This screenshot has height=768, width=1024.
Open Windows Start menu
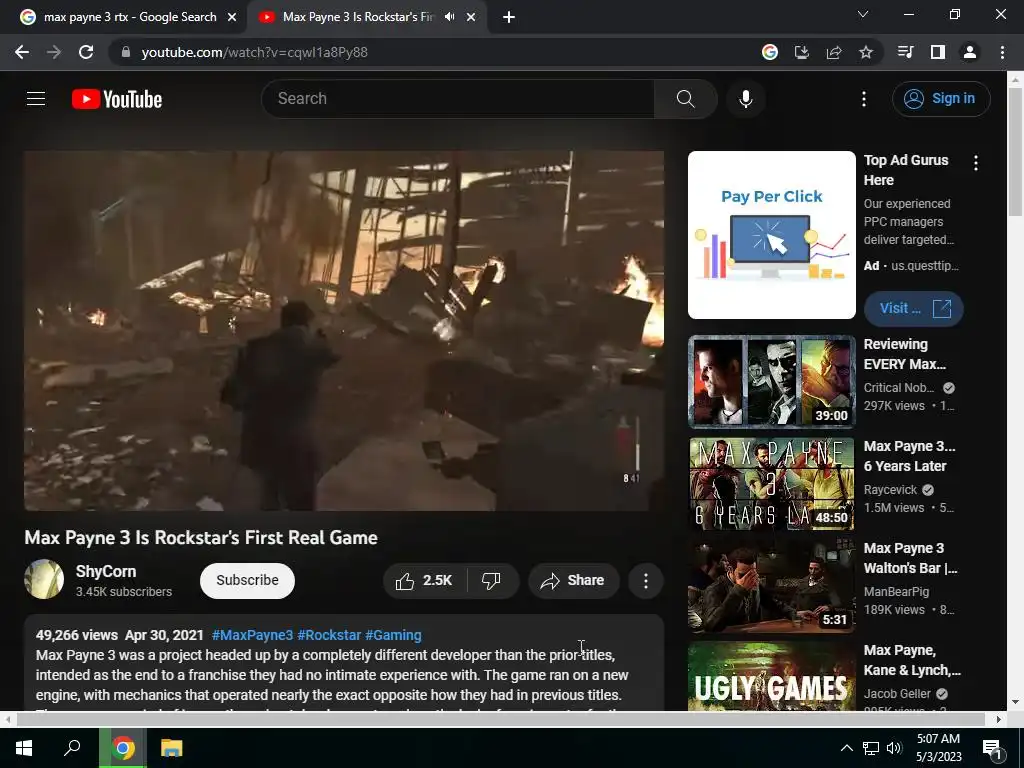pyautogui.click(x=24, y=748)
